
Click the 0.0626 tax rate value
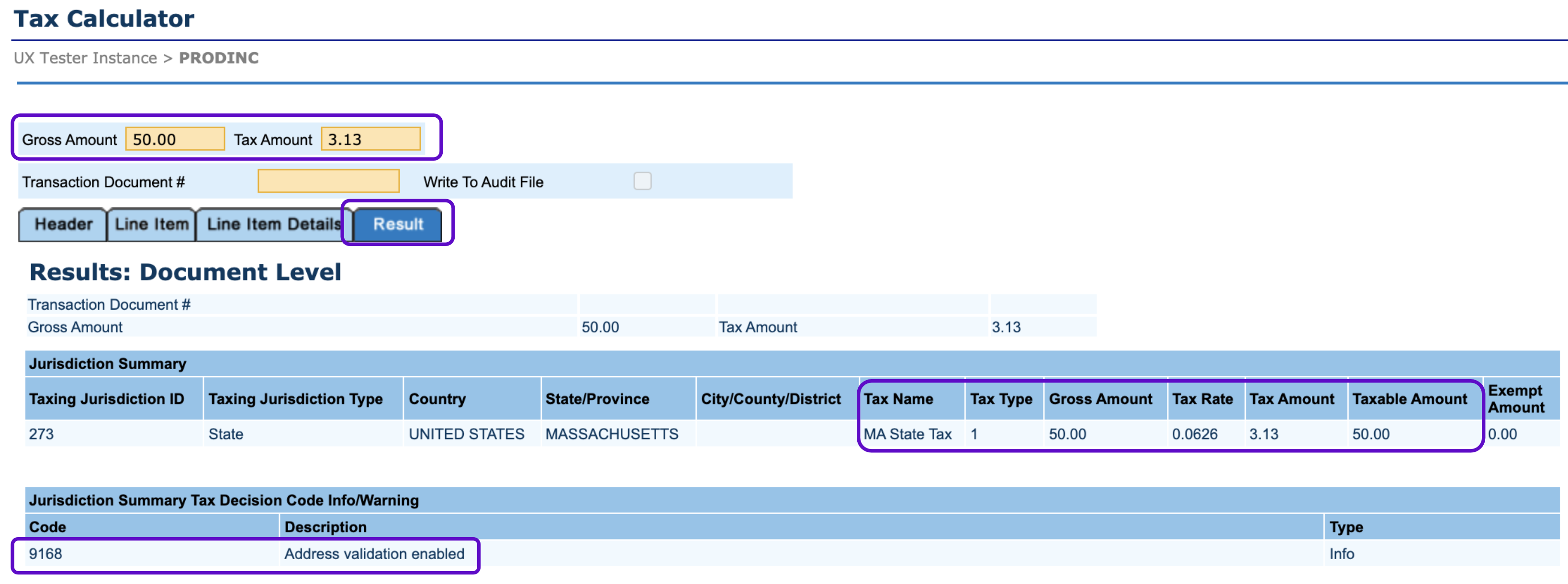pyautogui.click(x=1194, y=434)
